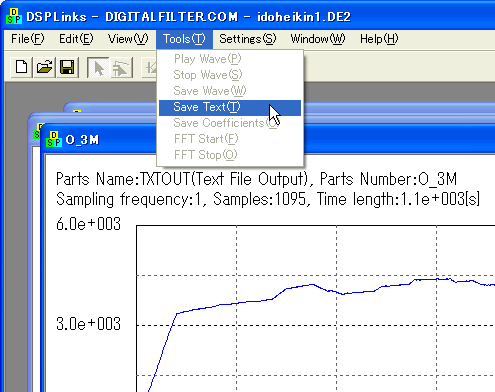495x392 pixels.
Task: Open the Window(W) menu
Action: pos(318,39)
